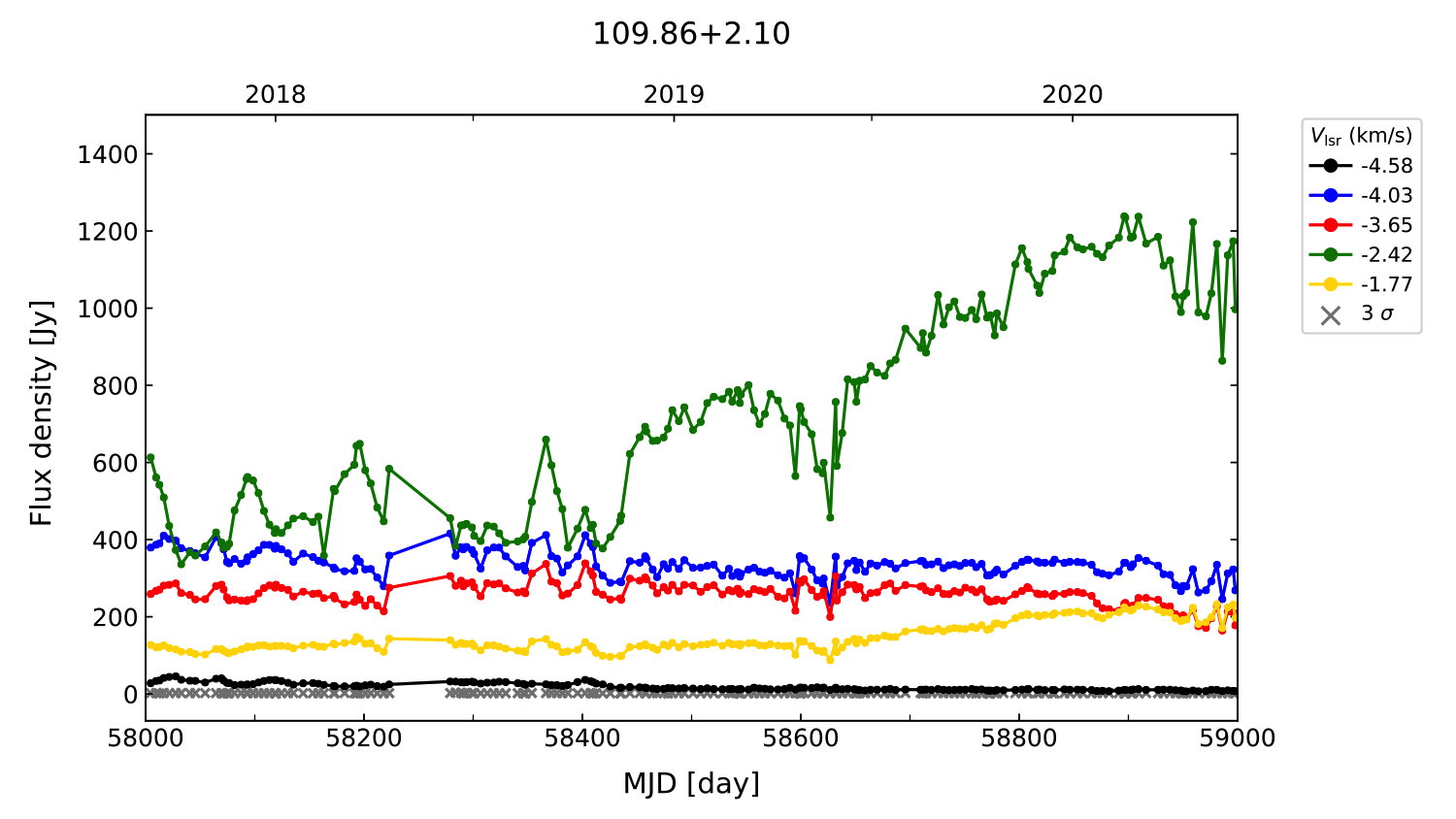The width and height of the screenshot is (1456, 819).
Task: Select the blue -4.03 legend marker
Action: point(1330,195)
